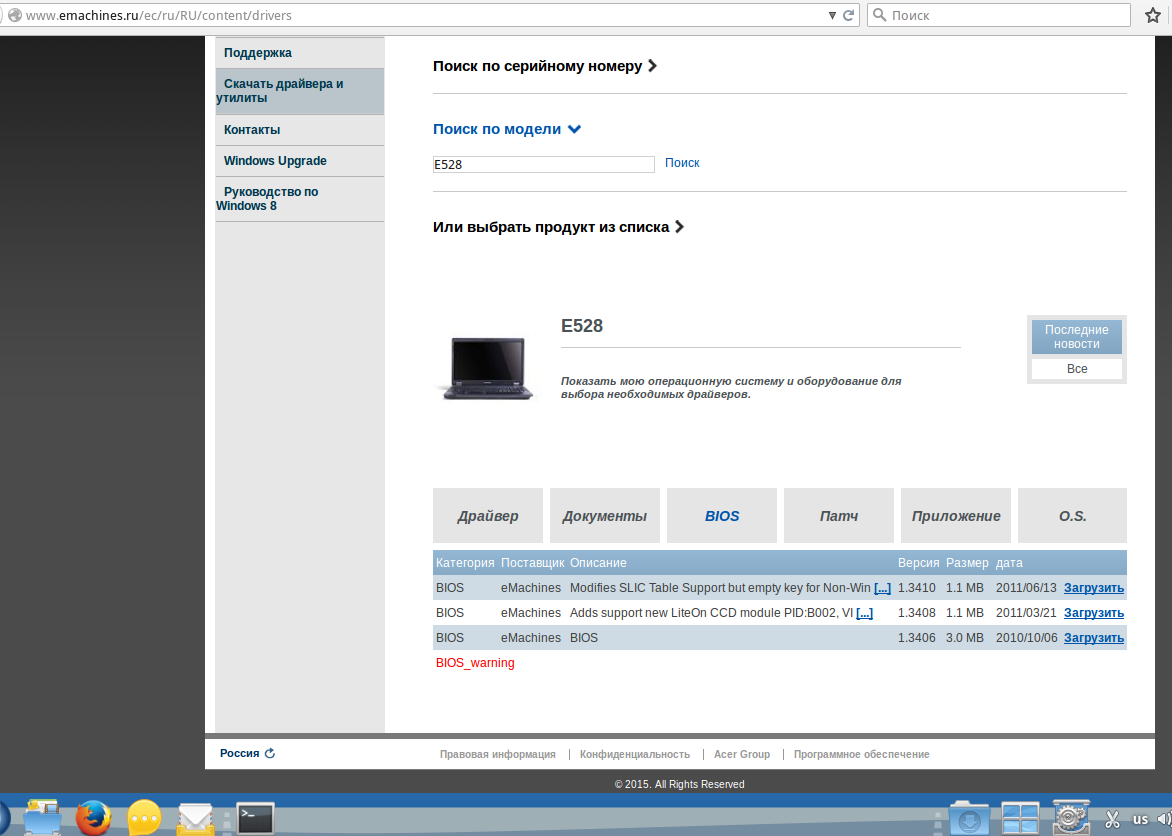Viewport: 1172px width, 836px height.
Task: Click the '3.0 MB' size cell
Action: pyautogui.click(x=965, y=638)
